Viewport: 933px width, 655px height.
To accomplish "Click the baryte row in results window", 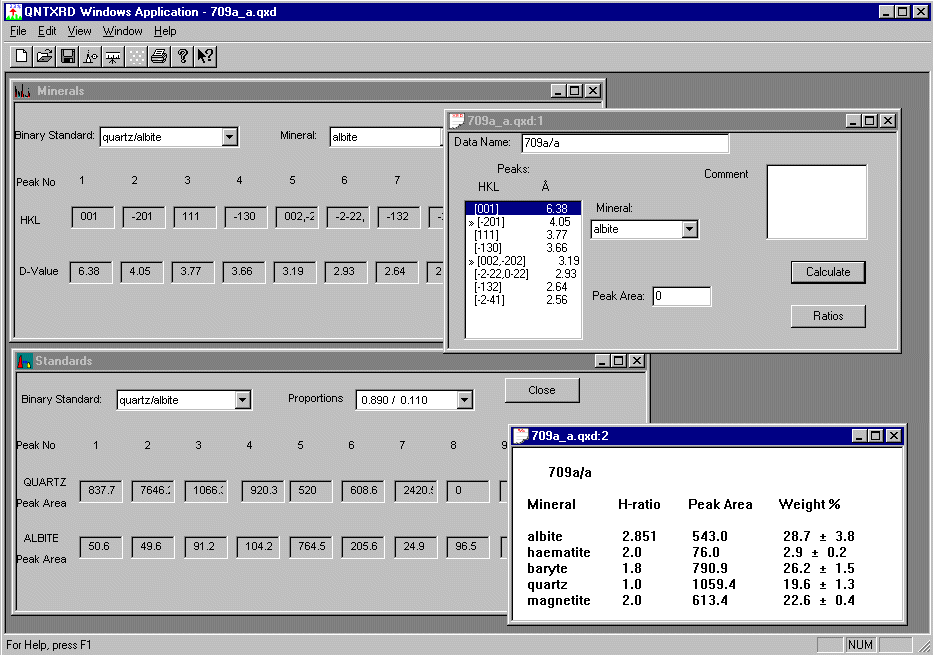I will coord(691,569).
